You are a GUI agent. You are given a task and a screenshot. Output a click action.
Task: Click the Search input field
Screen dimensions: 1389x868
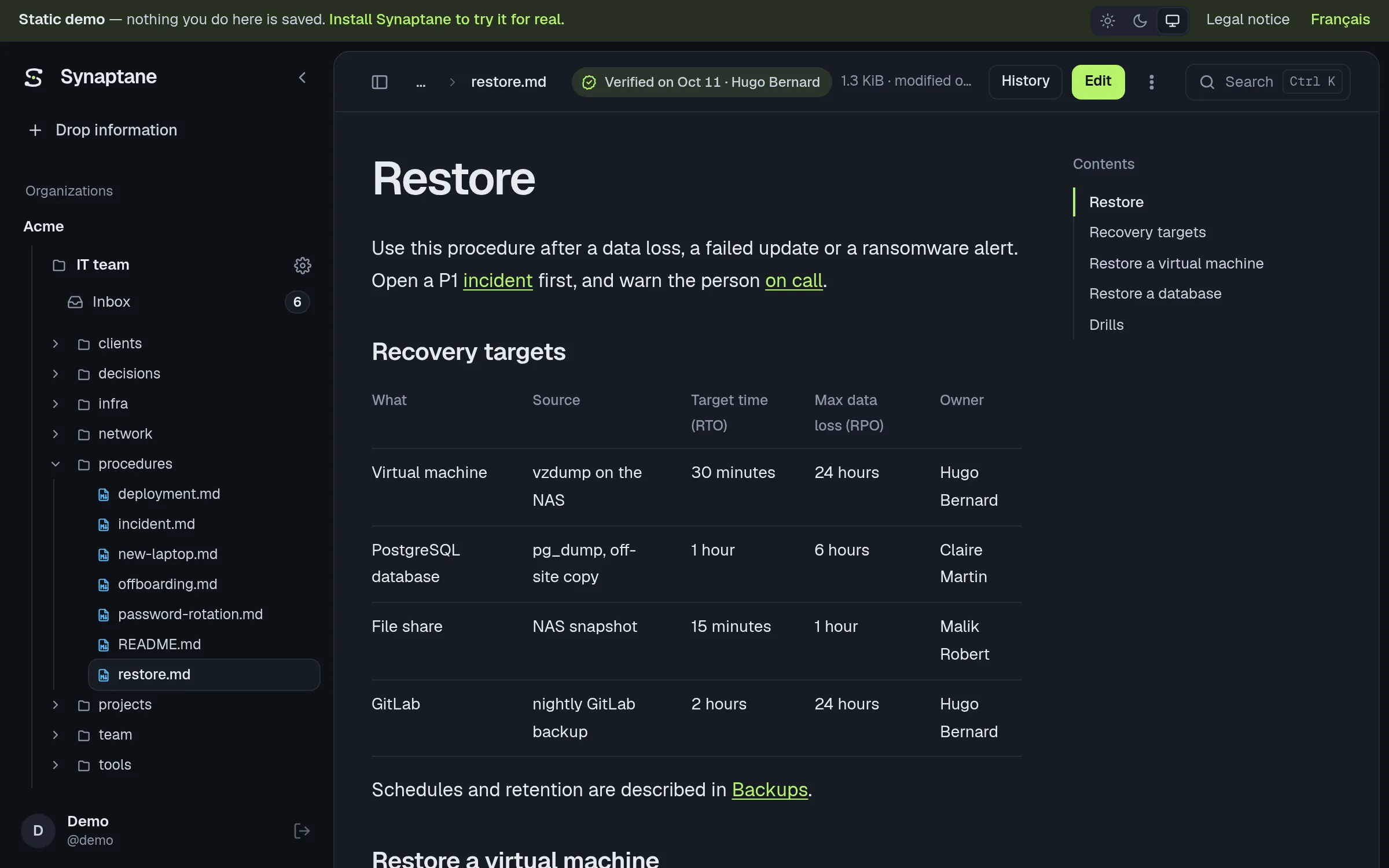(x=1267, y=82)
